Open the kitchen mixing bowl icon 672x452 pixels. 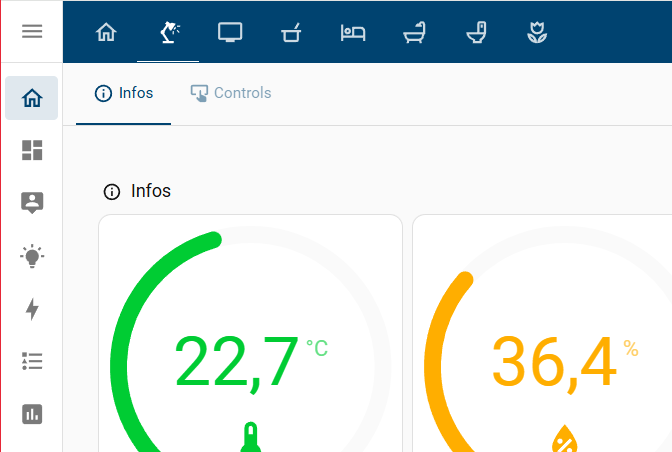click(291, 32)
